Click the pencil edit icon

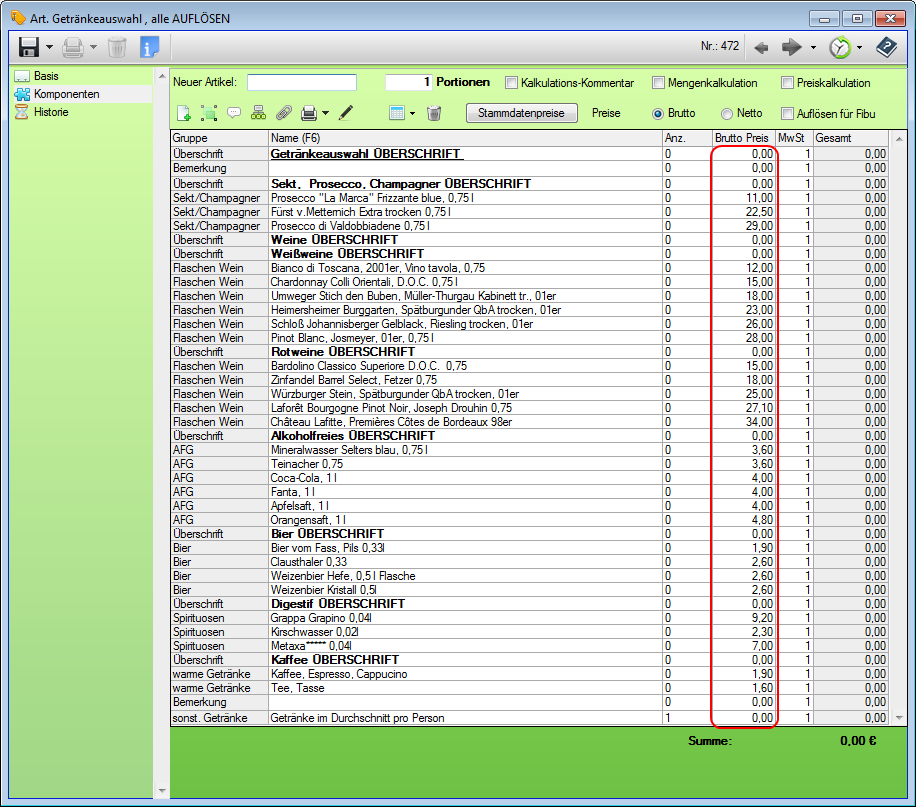click(x=346, y=113)
